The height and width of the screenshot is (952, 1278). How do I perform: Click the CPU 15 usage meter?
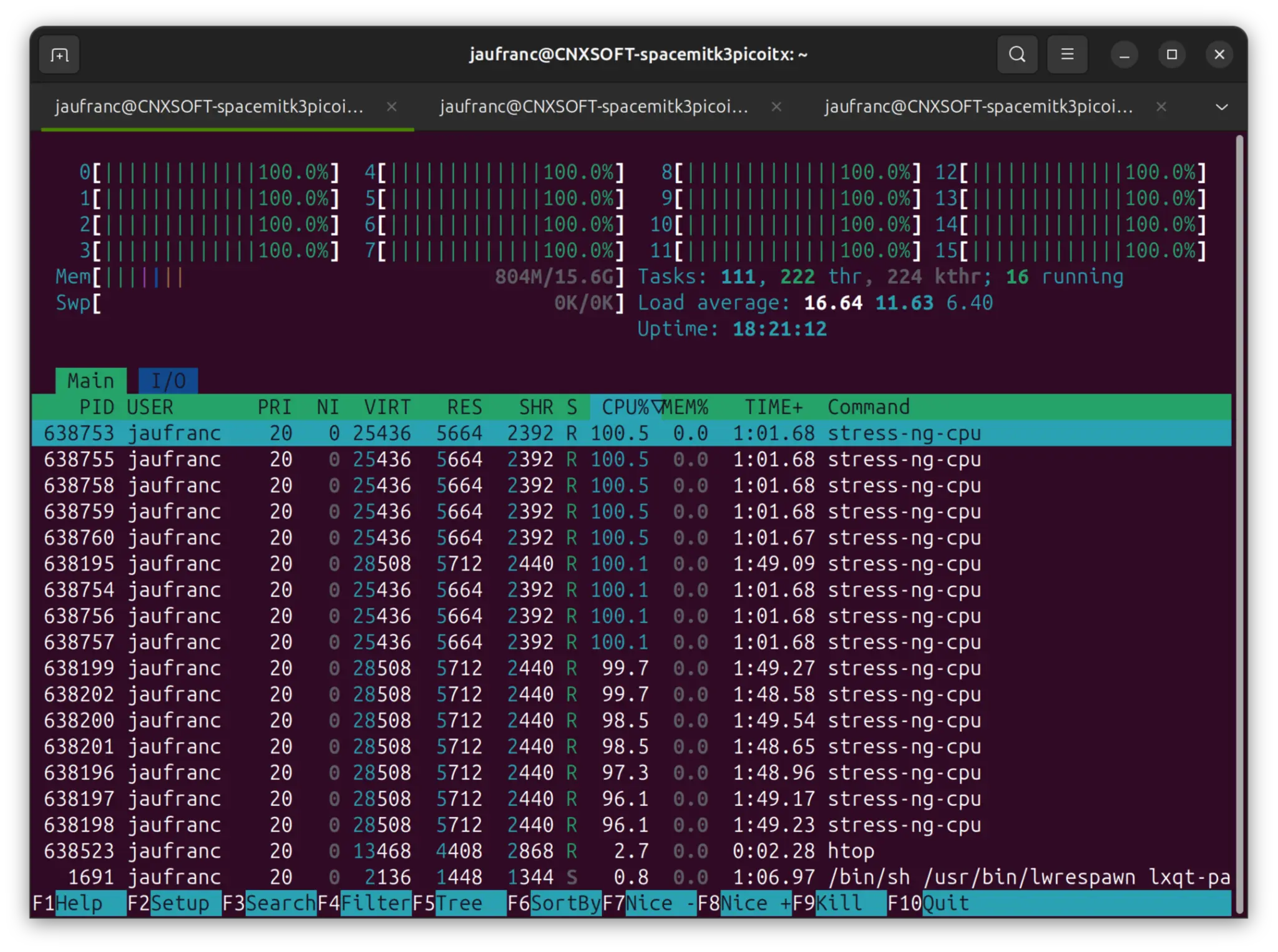point(1070,251)
